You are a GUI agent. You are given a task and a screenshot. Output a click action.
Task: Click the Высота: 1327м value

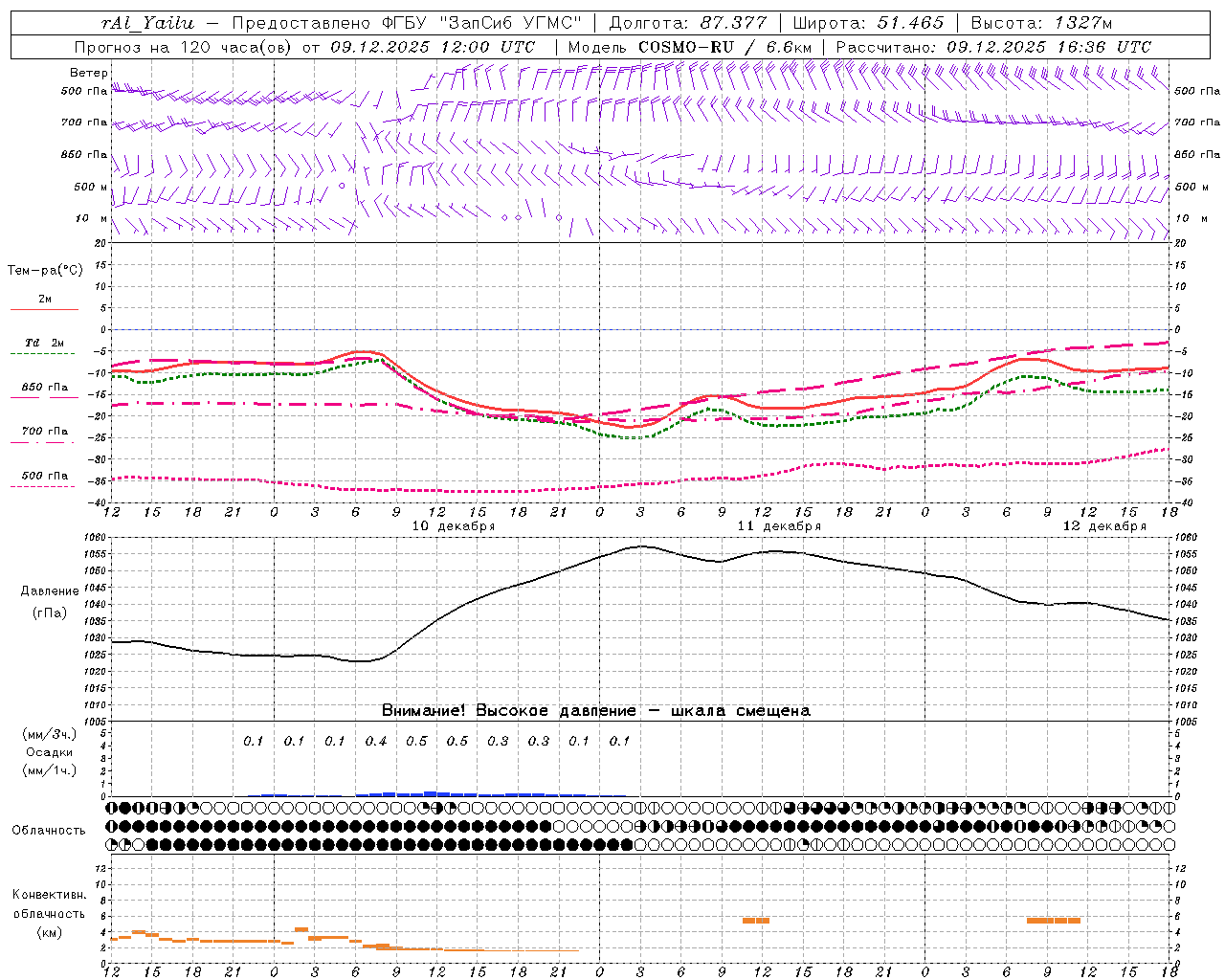click(1041, 23)
